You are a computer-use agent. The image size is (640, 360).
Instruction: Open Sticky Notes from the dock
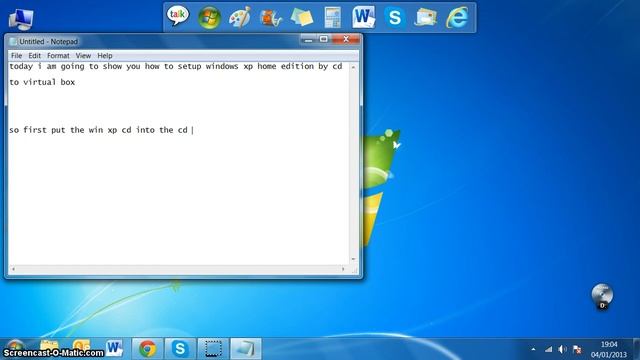tap(302, 18)
